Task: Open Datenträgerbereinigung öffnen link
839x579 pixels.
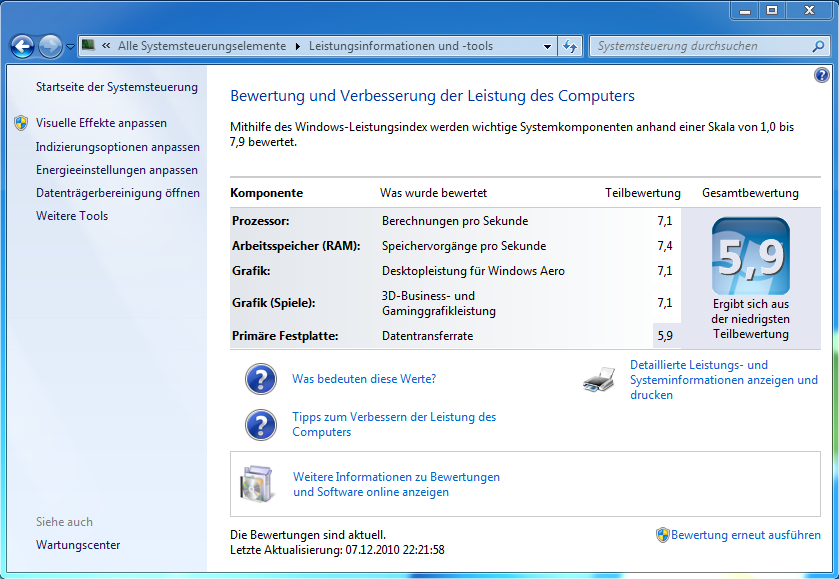Action: [x=118, y=193]
